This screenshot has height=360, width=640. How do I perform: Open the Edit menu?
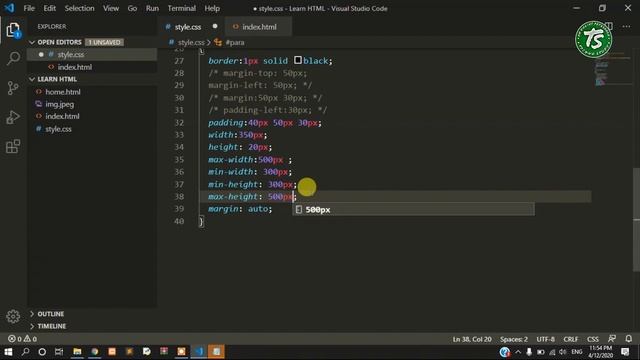49,8
